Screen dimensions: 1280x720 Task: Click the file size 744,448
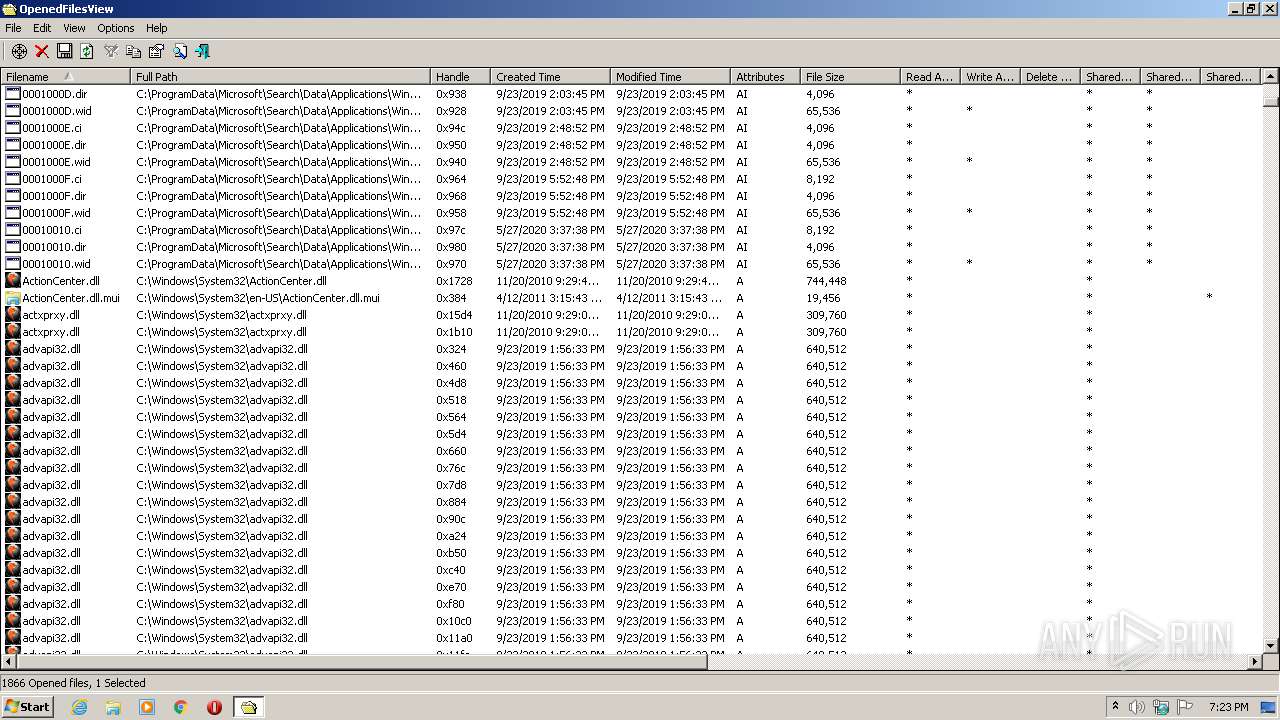click(x=826, y=281)
